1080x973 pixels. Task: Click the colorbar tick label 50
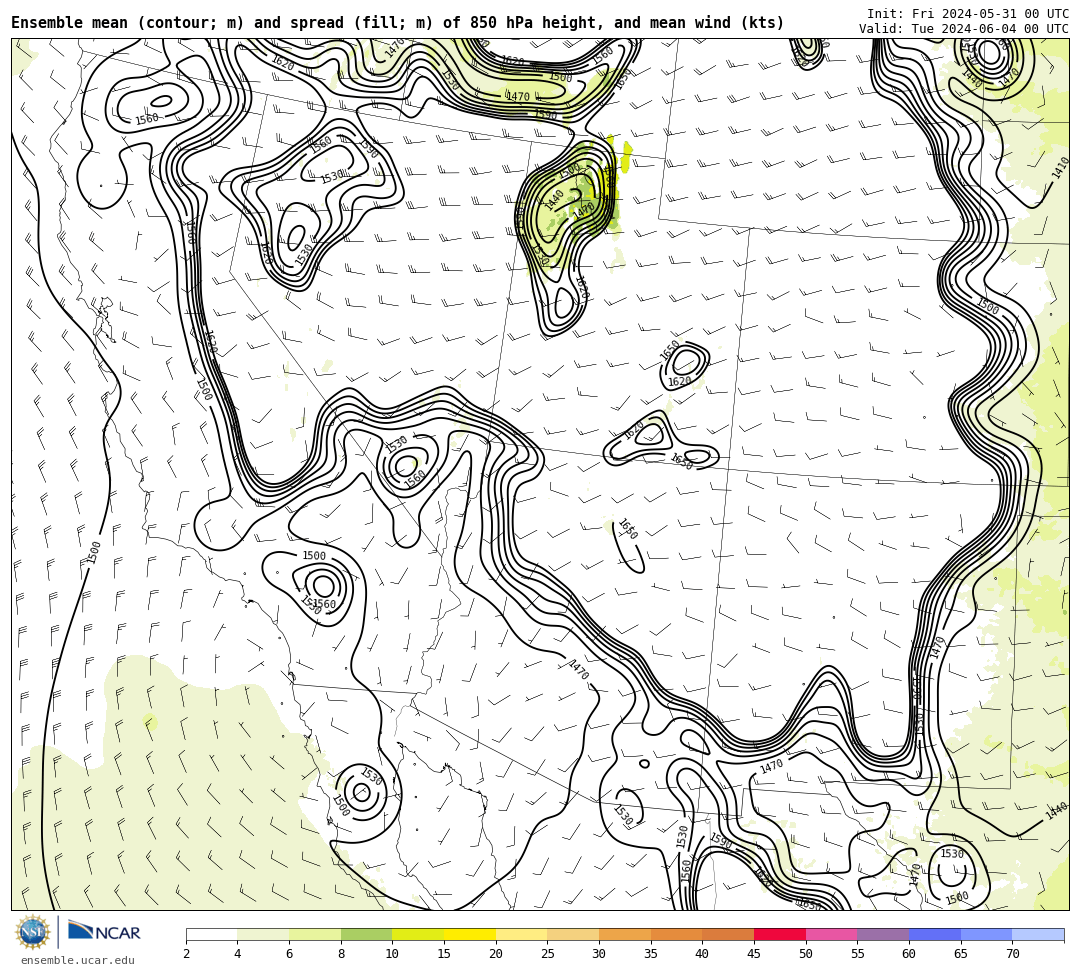point(806,954)
